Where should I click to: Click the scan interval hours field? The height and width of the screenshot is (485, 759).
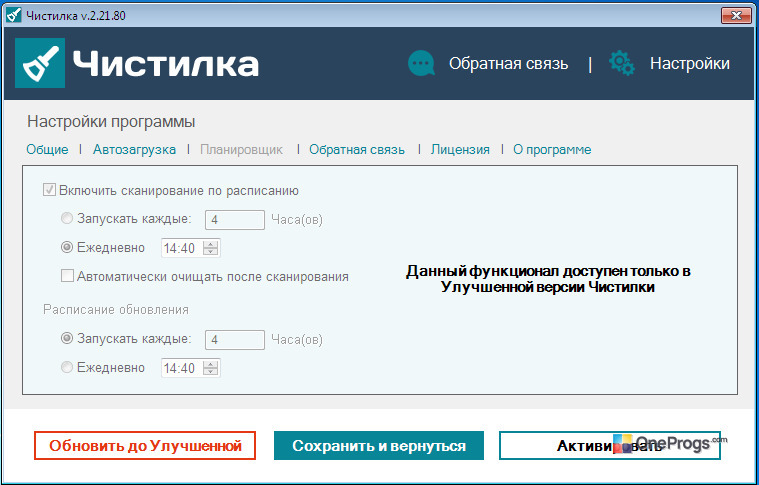point(235,220)
